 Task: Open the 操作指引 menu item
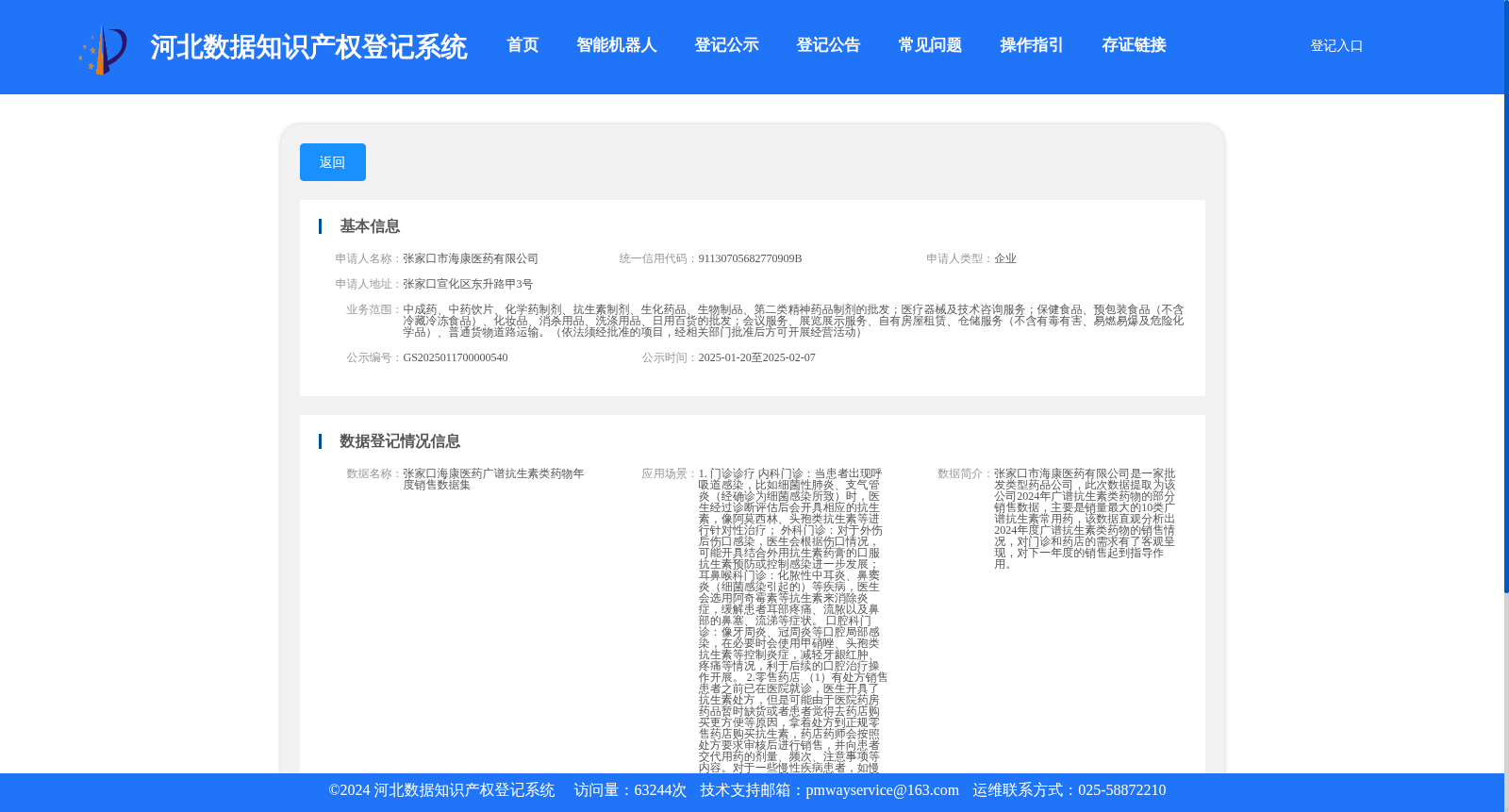pyautogui.click(x=1032, y=45)
